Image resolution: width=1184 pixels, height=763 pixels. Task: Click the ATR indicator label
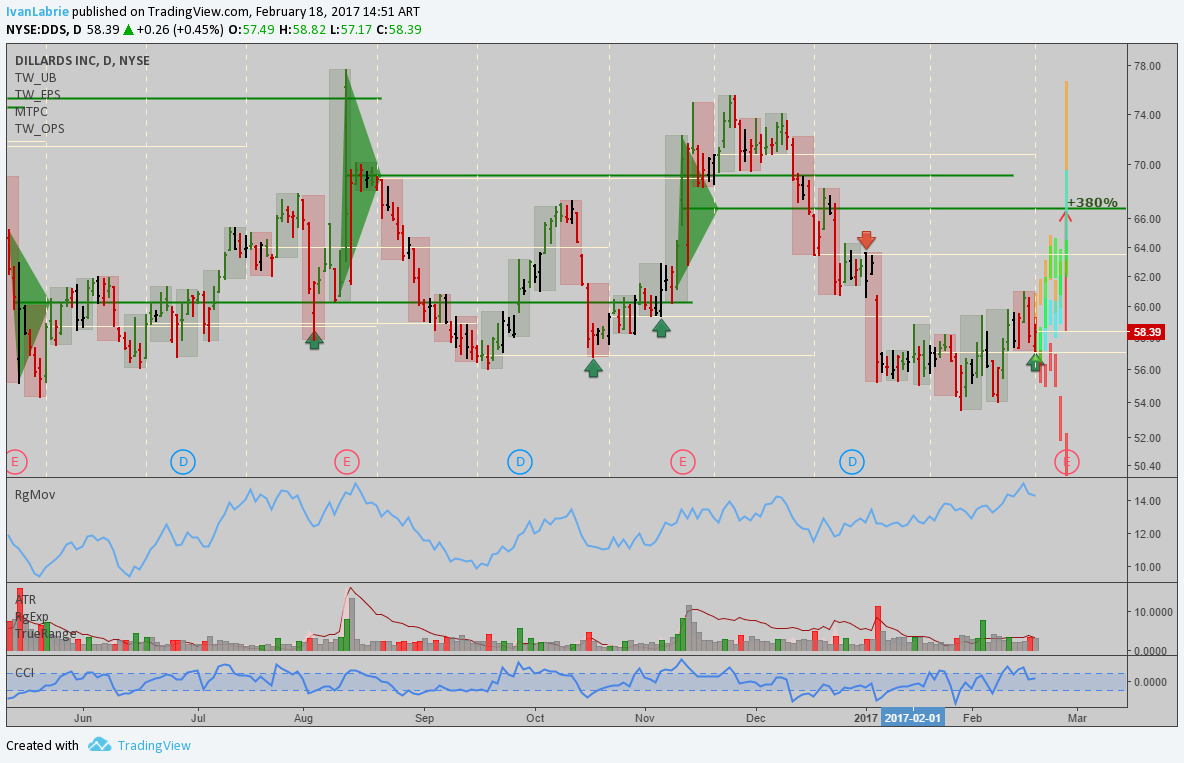tap(26, 600)
